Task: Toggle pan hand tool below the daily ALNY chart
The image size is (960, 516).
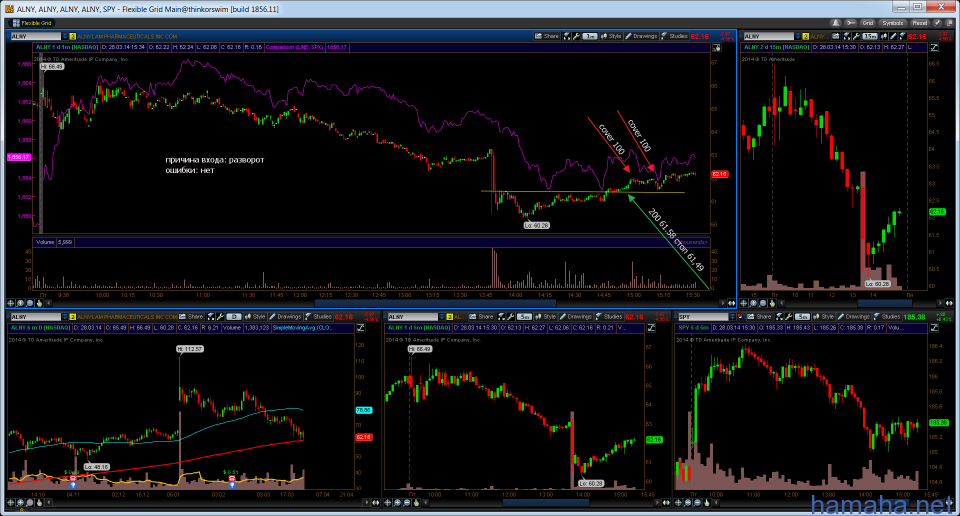Action: pos(39,503)
